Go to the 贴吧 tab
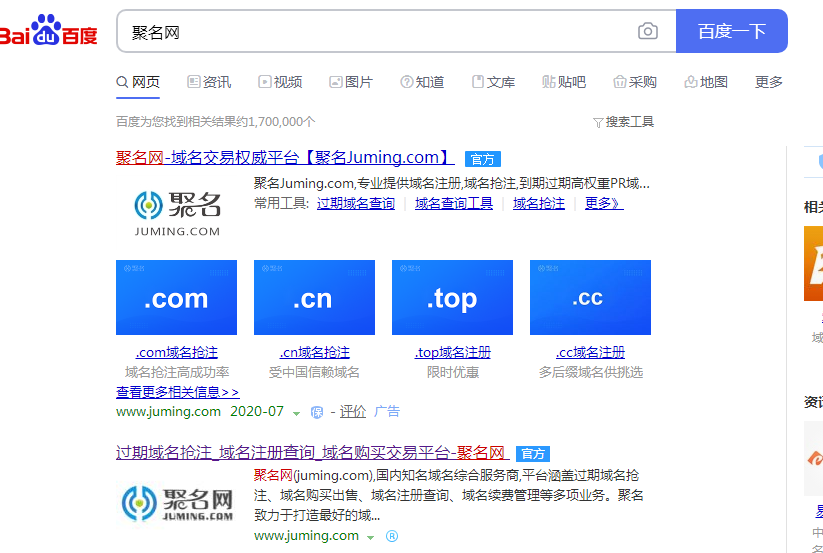823x553 pixels. click(x=564, y=82)
